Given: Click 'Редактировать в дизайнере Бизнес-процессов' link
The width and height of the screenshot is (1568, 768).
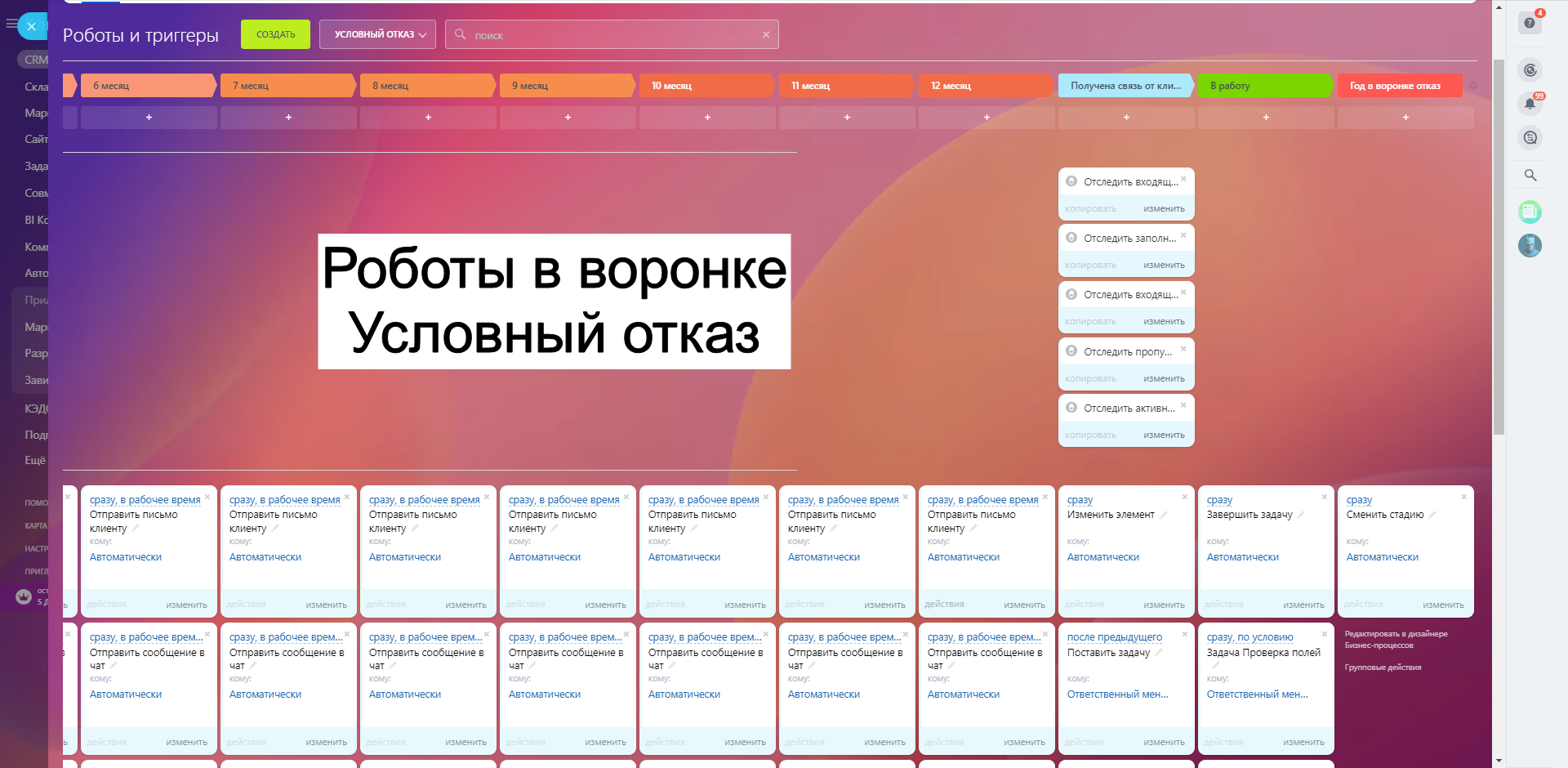Looking at the screenshot, I should pos(1396,640).
